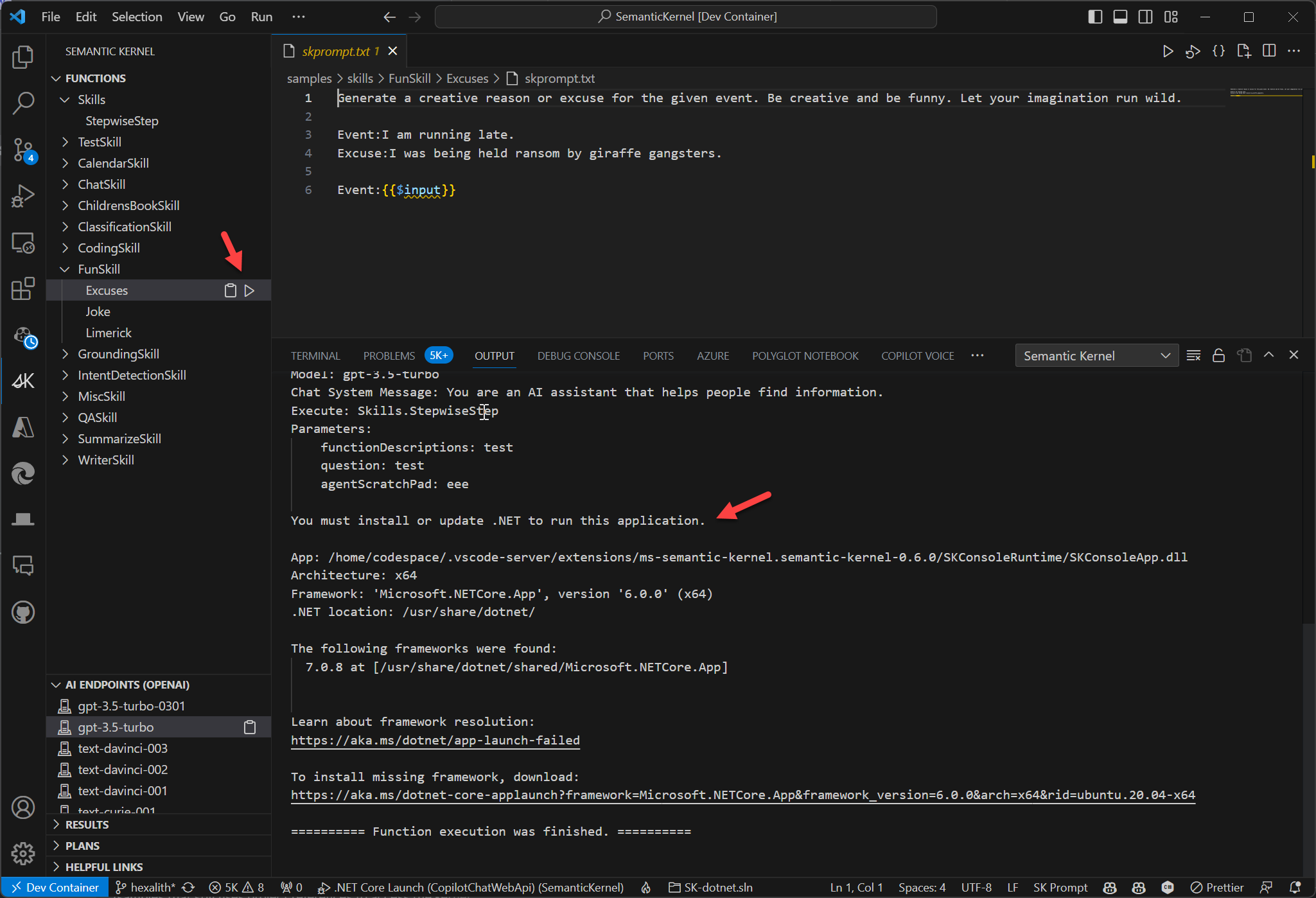This screenshot has width=1316, height=898.
Task: Open the Run menu
Action: coord(261,17)
